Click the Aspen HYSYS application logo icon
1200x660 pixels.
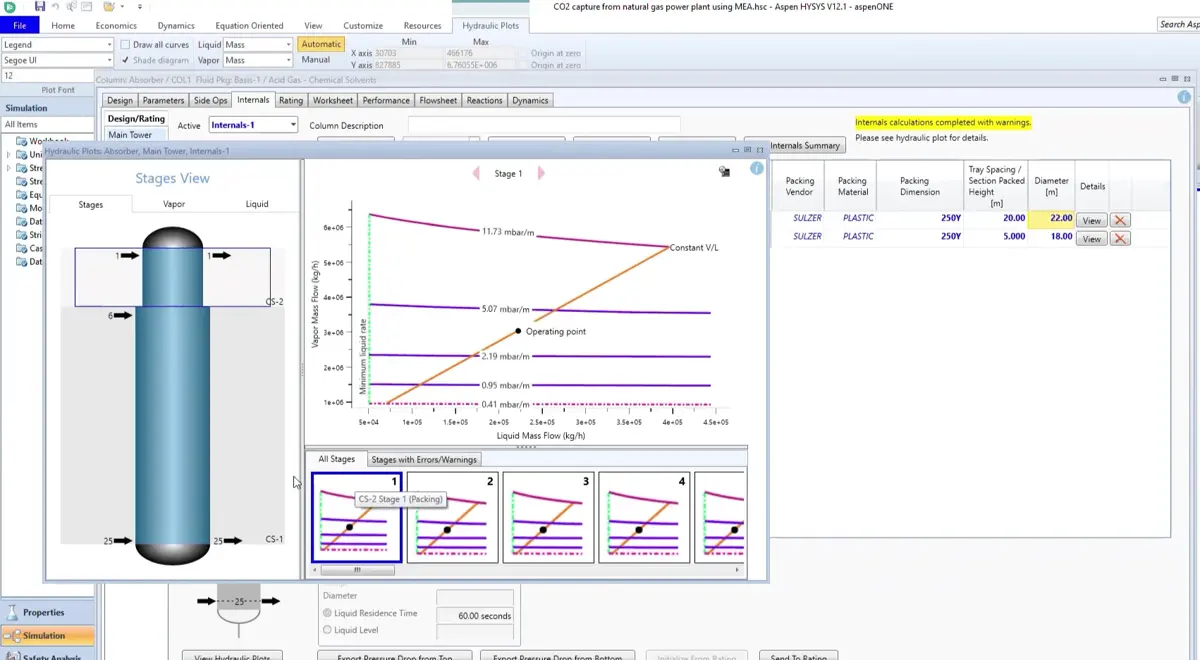click(11, 7)
